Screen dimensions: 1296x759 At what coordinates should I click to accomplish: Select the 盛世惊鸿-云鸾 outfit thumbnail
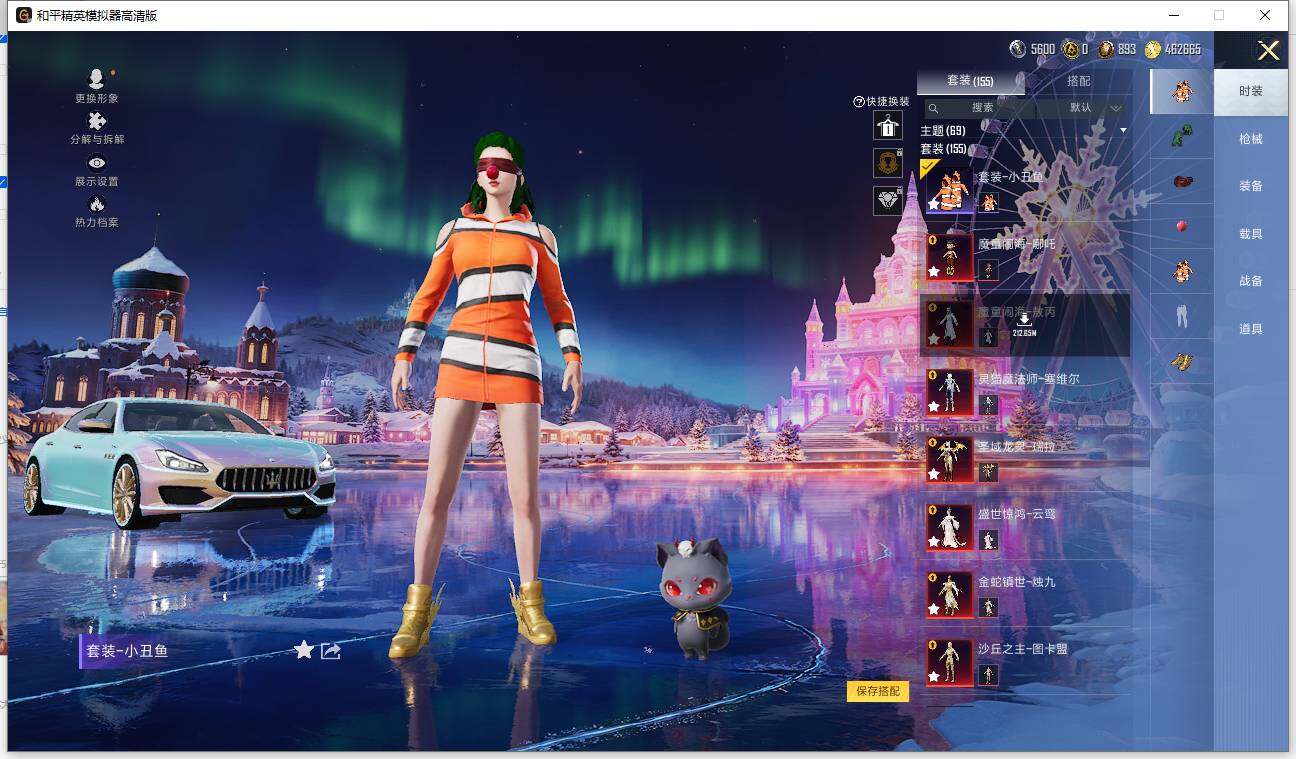[949, 527]
